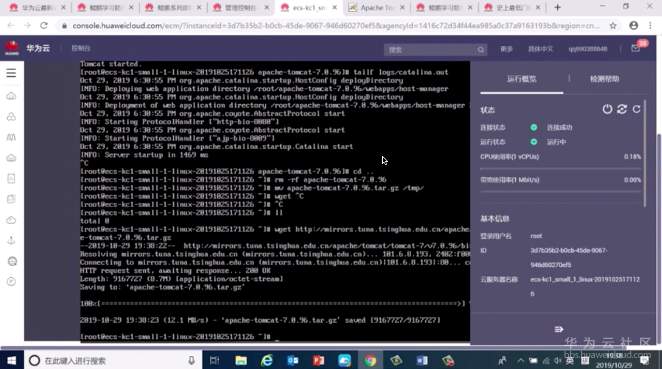Click the login user value 'root'
The width and height of the screenshot is (662, 369).
point(536,236)
